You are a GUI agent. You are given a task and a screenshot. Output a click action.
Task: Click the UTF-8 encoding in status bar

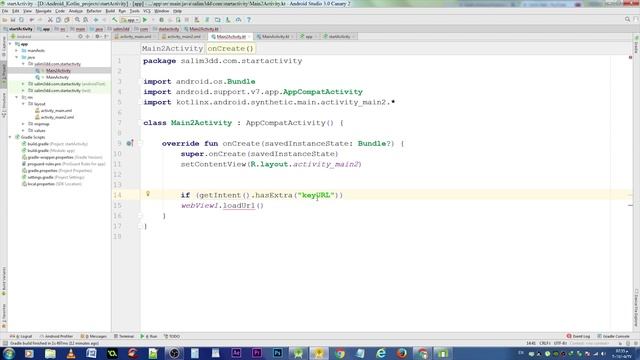coord(560,343)
